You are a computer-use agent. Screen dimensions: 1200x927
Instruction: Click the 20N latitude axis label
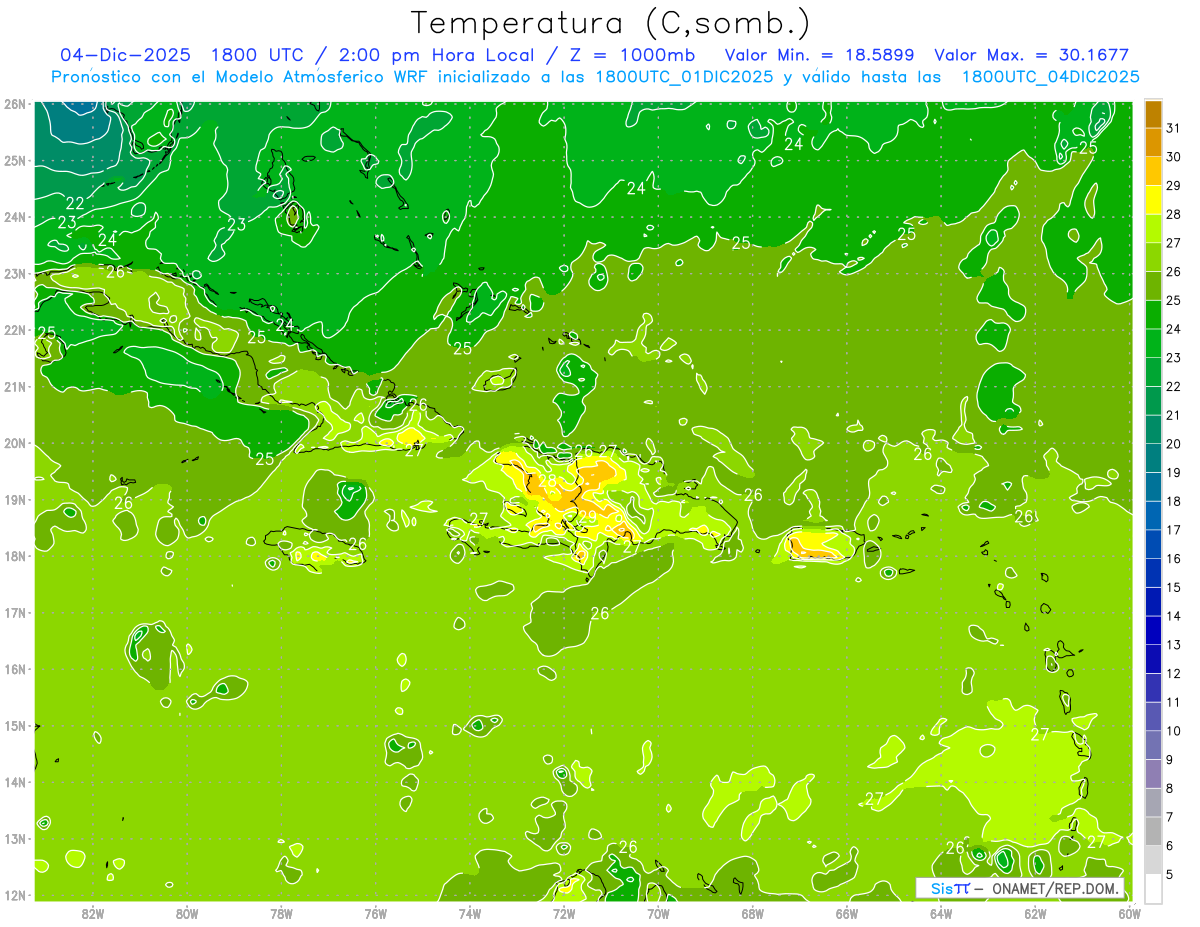point(14,443)
